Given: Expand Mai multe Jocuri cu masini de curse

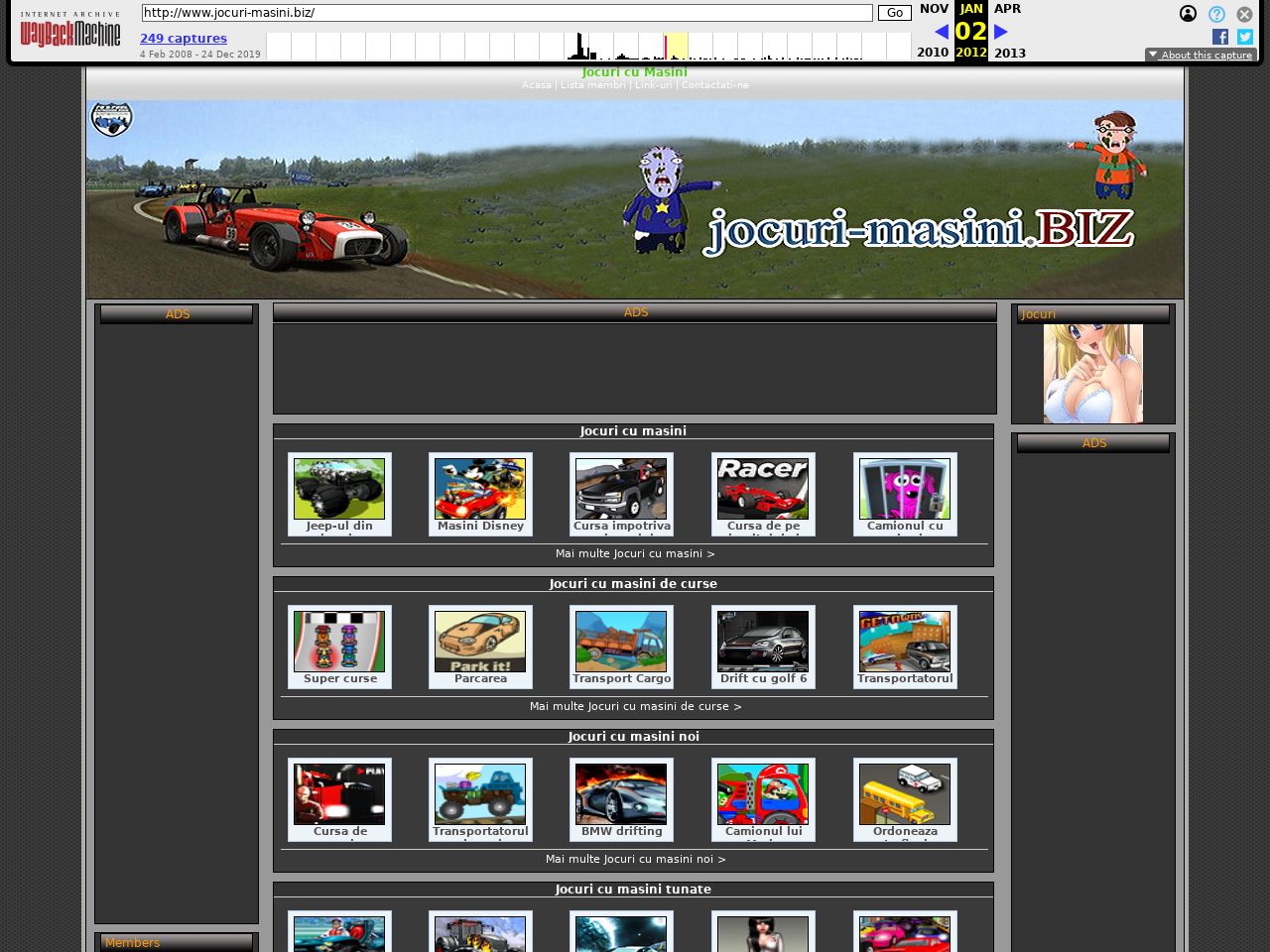Looking at the screenshot, I should (635, 706).
